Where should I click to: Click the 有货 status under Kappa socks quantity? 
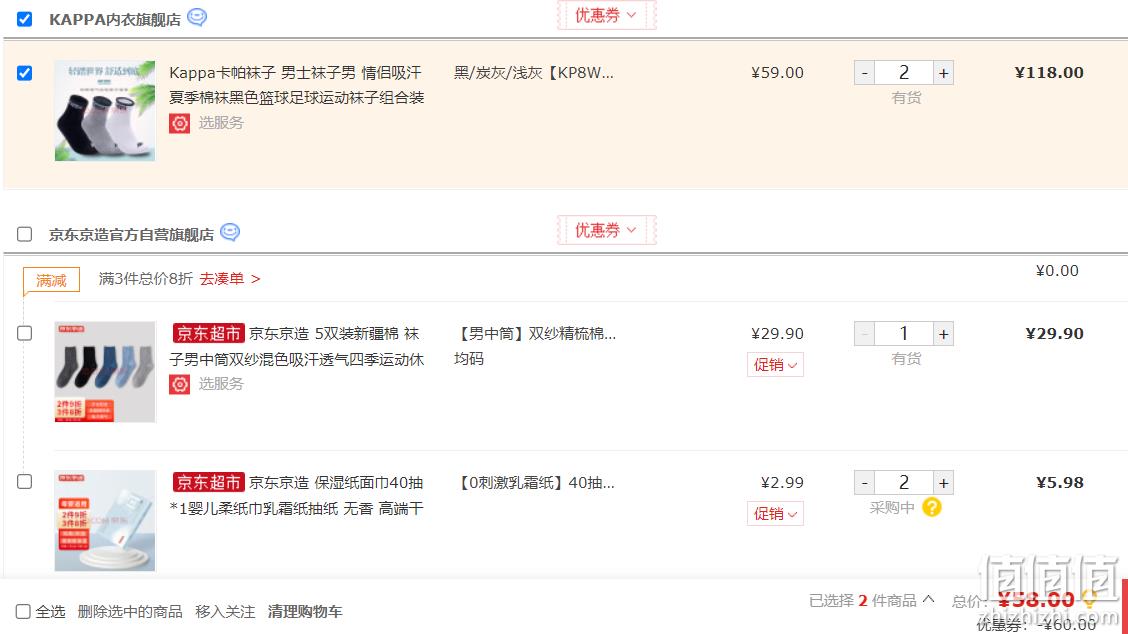(x=906, y=98)
